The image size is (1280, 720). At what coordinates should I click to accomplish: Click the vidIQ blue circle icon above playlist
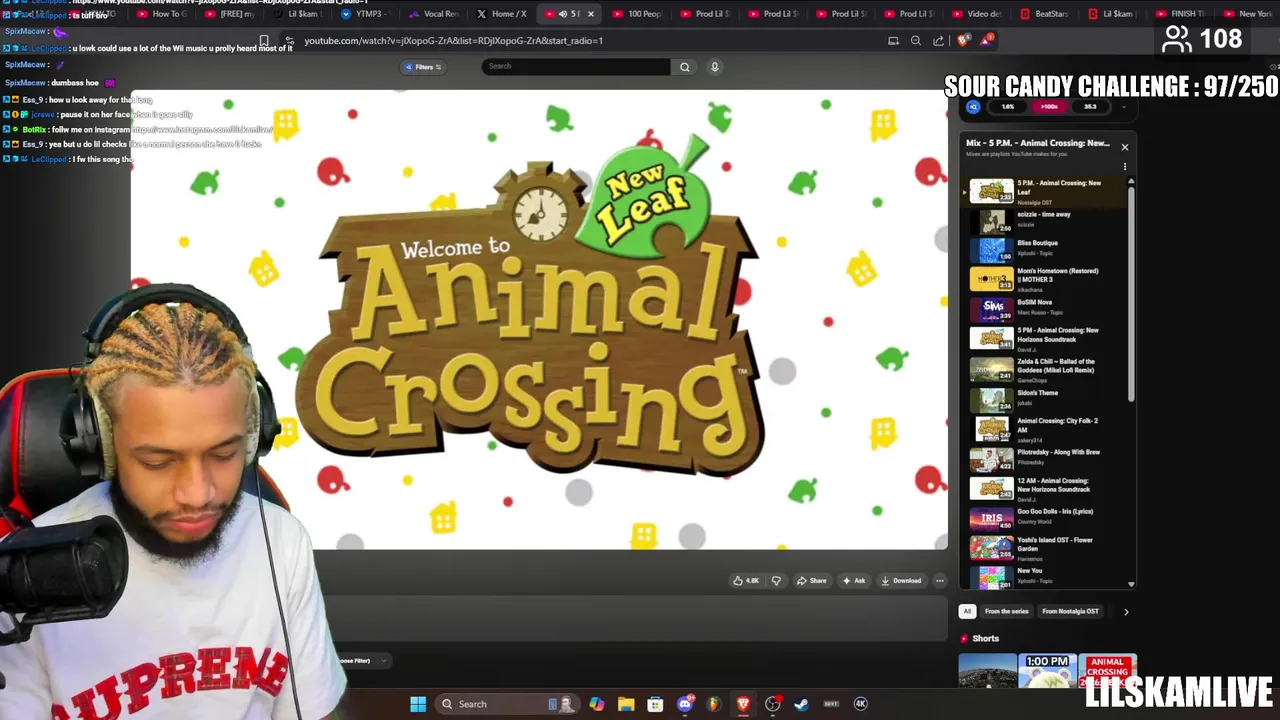tap(973, 107)
